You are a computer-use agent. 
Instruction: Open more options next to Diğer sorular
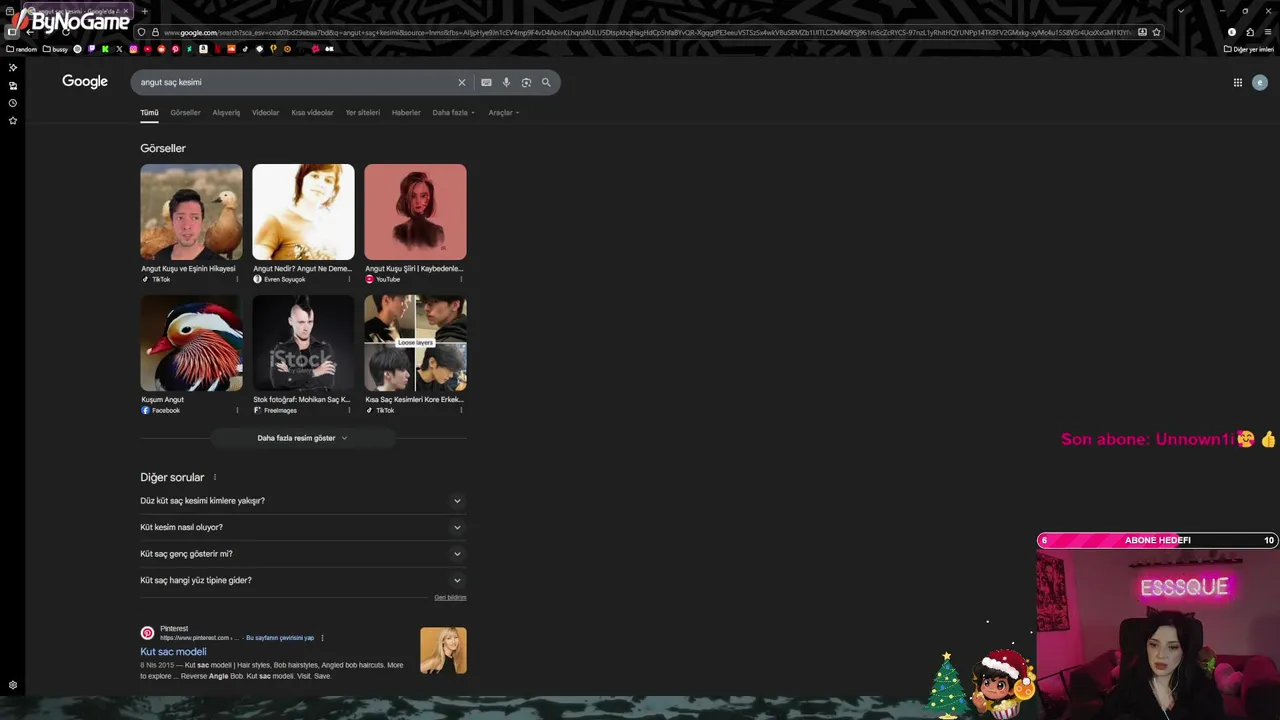[215, 478]
